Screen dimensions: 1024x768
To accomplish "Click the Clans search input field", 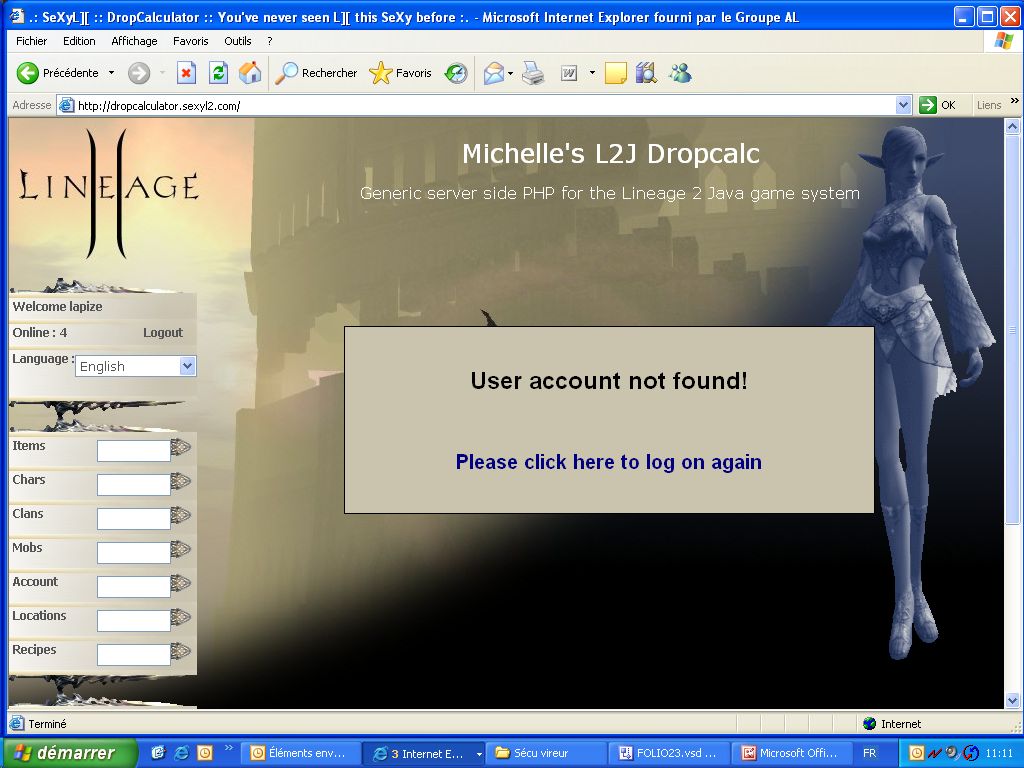I will pyautogui.click(x=134, y=519).
